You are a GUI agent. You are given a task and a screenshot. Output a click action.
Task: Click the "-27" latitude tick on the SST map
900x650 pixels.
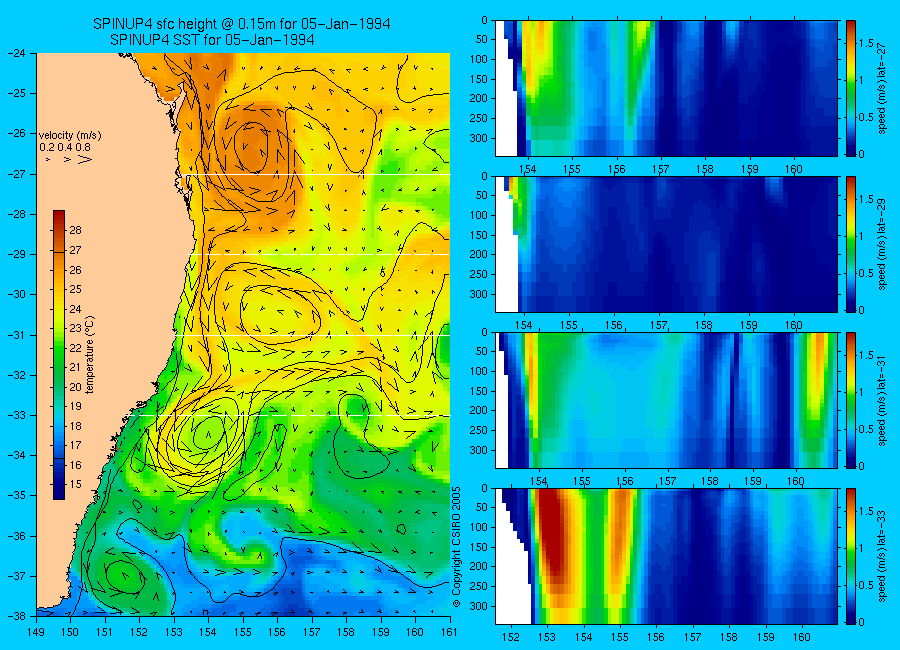click(x=16, y=174)
